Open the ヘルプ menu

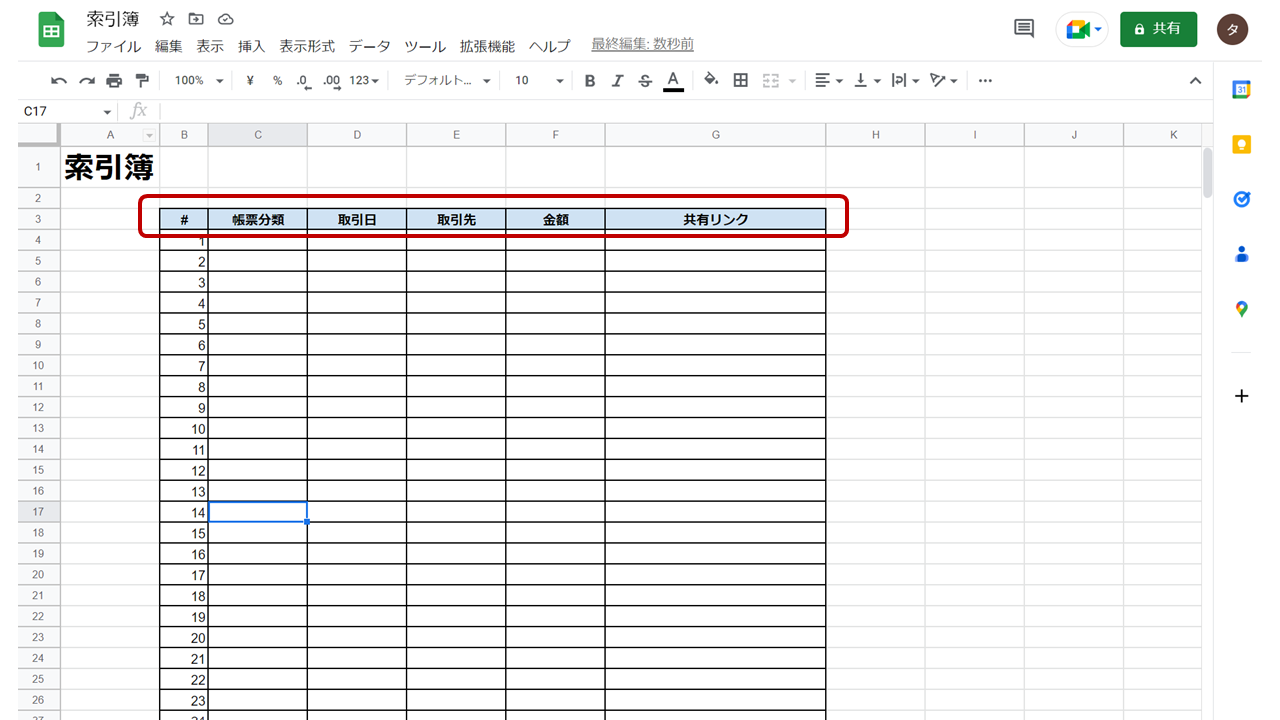pos(549,46)
